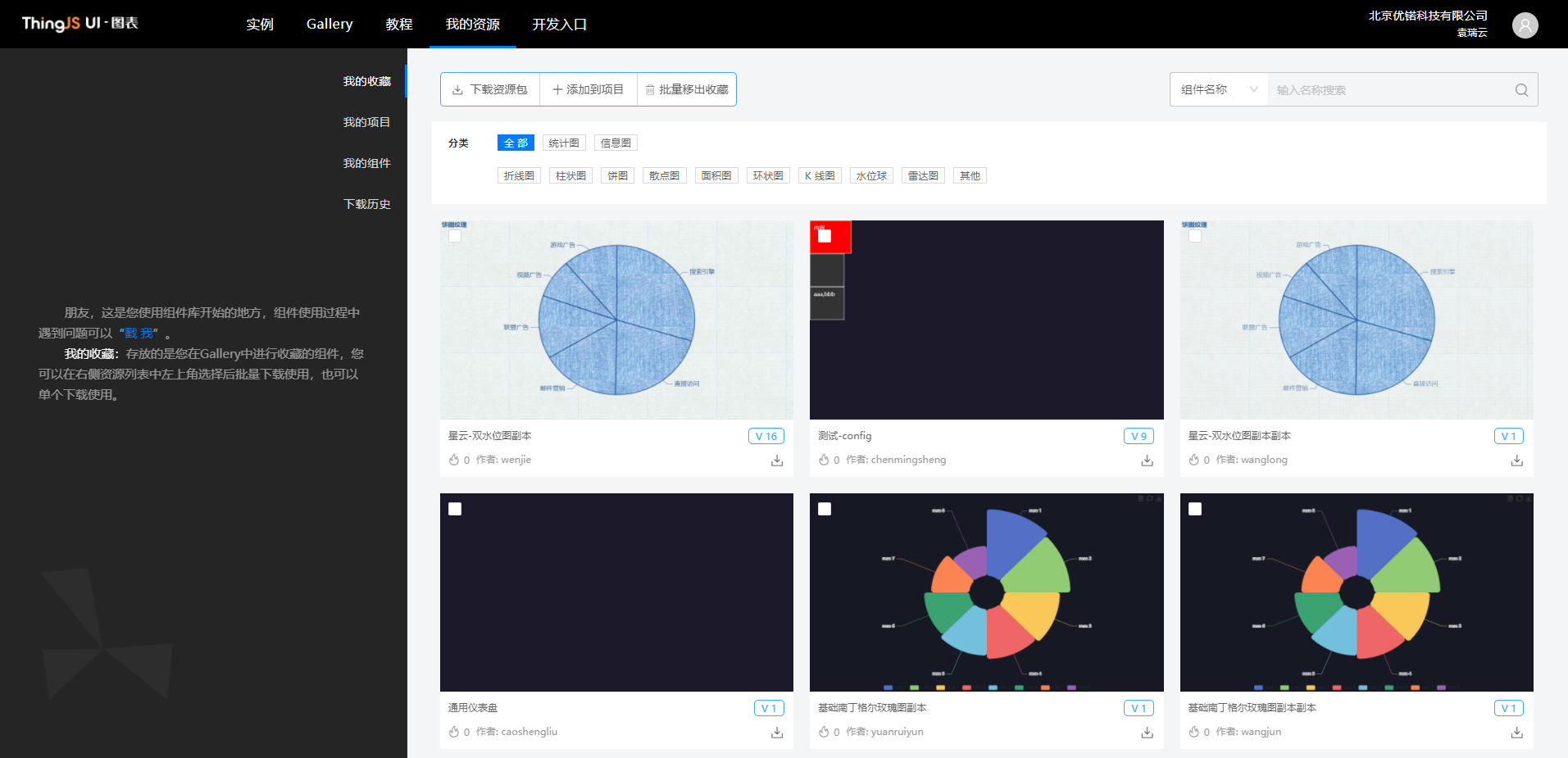The width and height of the screenshot is (1568, 758).
Task: Select 下载历史 in sidebar
Action: (366, 204)
